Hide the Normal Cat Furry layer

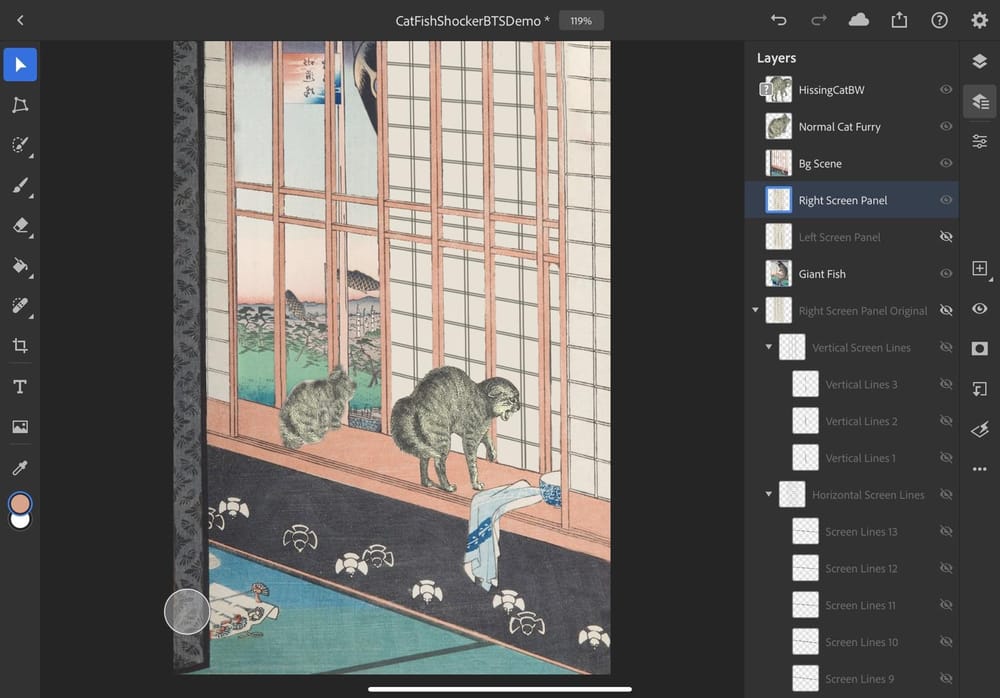coord(946,126)
